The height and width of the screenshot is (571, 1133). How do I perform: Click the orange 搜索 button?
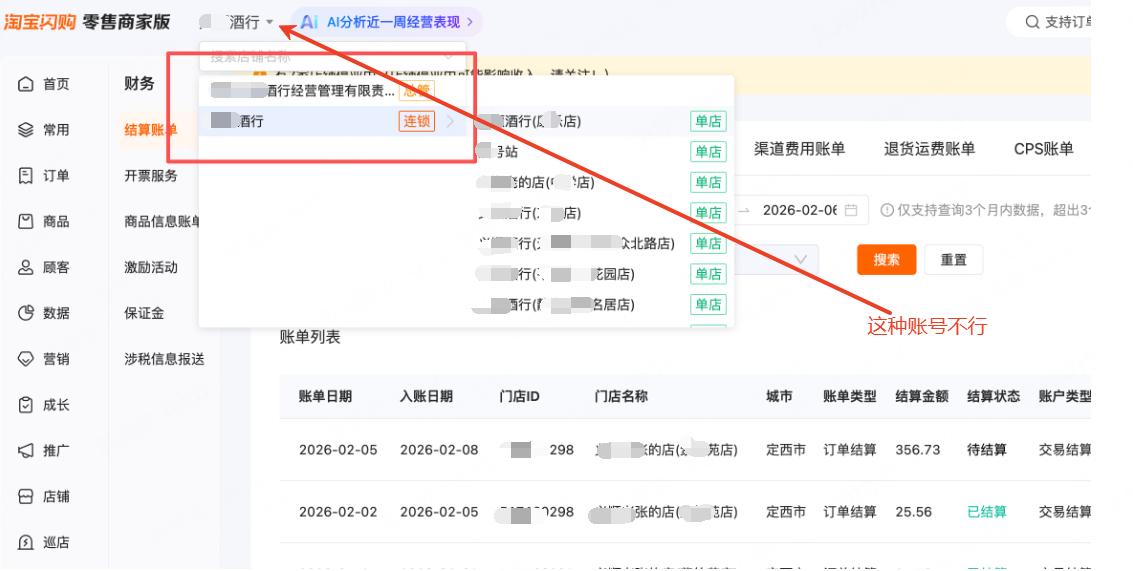(887, 259)
